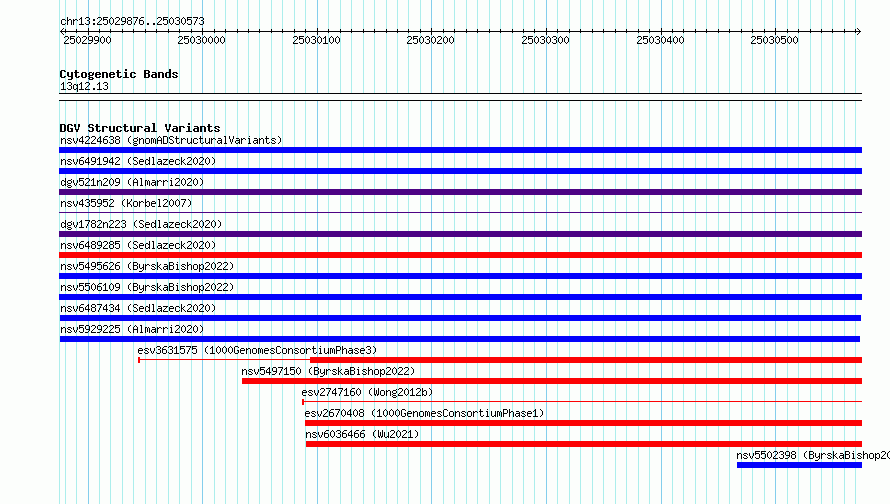Screen dimensions: 890x504
Task: Select the red bar under nsv5497150
Action: (x=552, y=381)
